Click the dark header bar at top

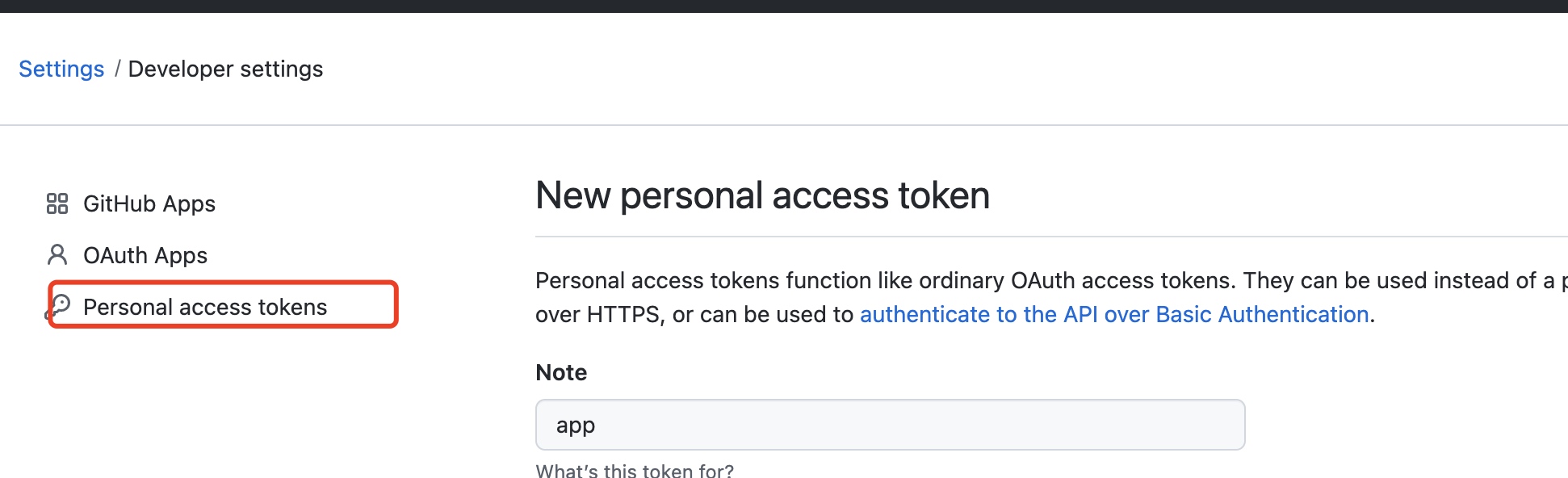click(783, 6)
